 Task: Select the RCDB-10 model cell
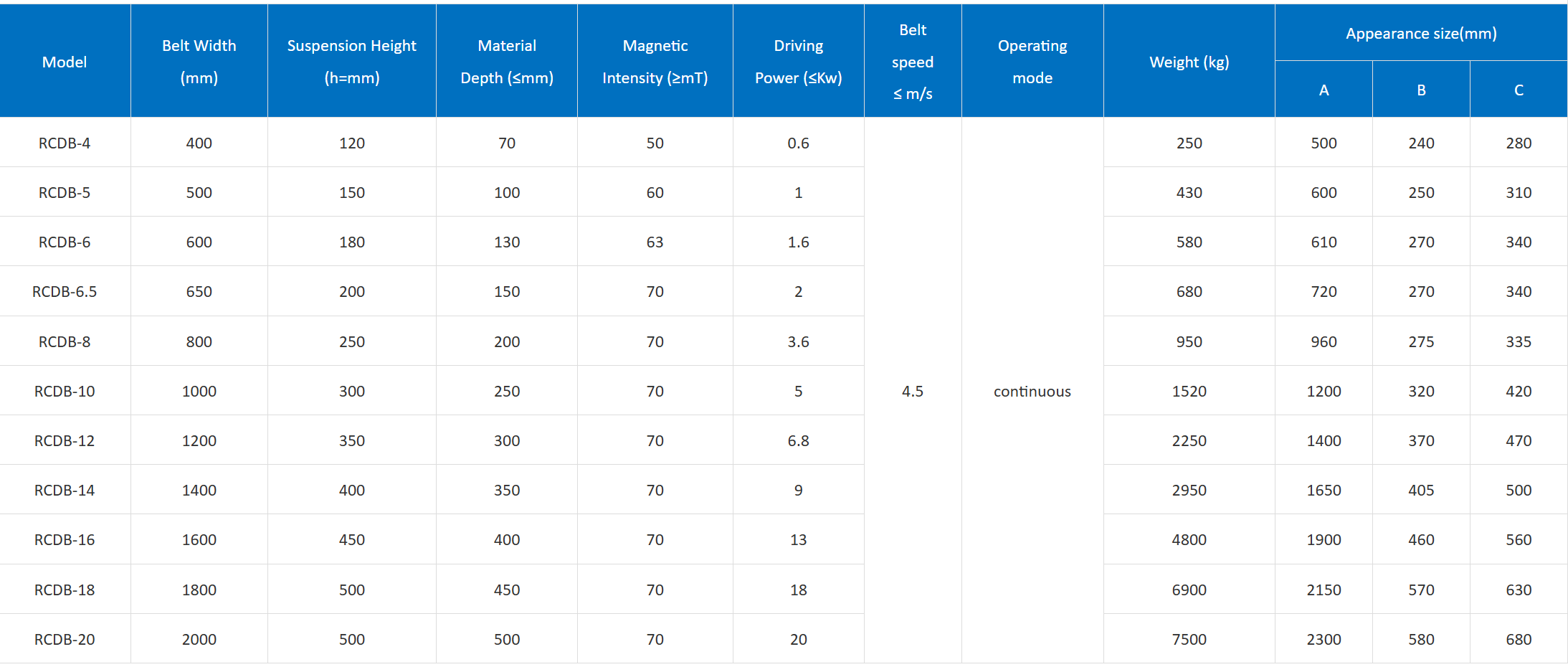[65, 392]
